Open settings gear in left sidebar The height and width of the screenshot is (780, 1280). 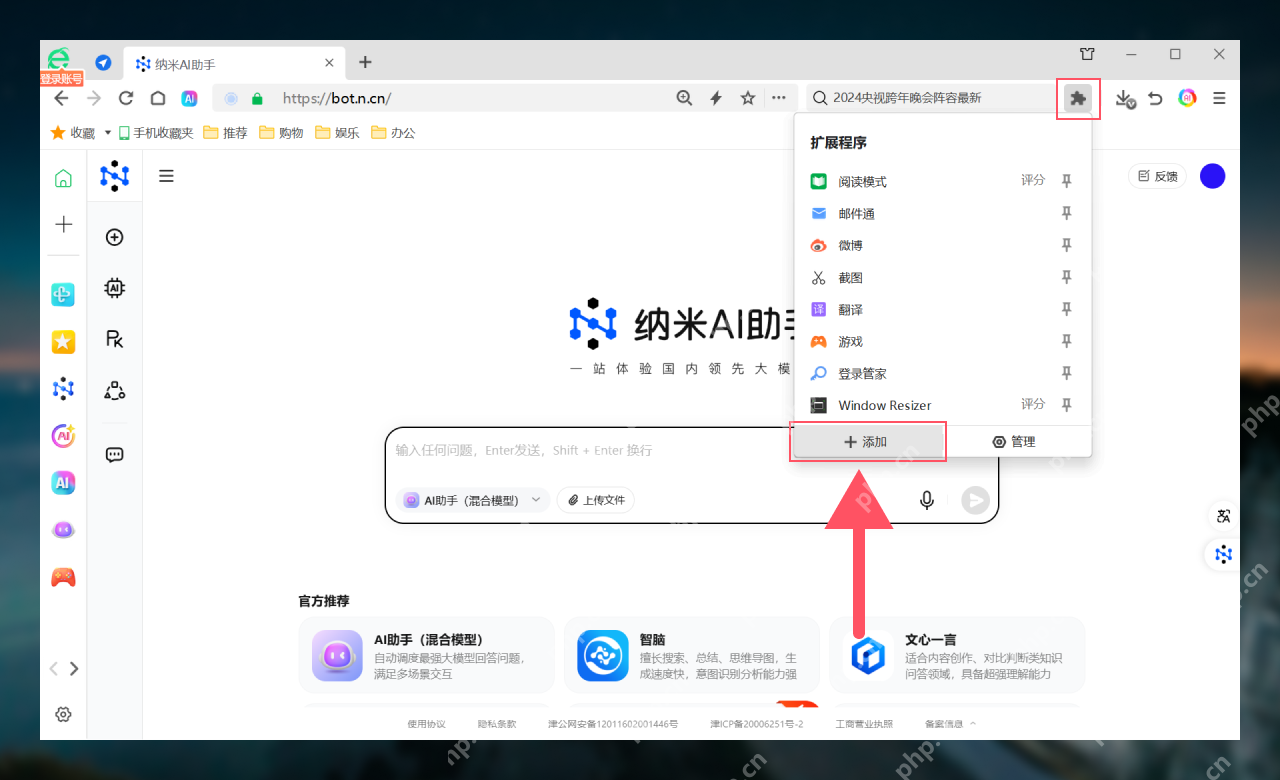point(63,714)
